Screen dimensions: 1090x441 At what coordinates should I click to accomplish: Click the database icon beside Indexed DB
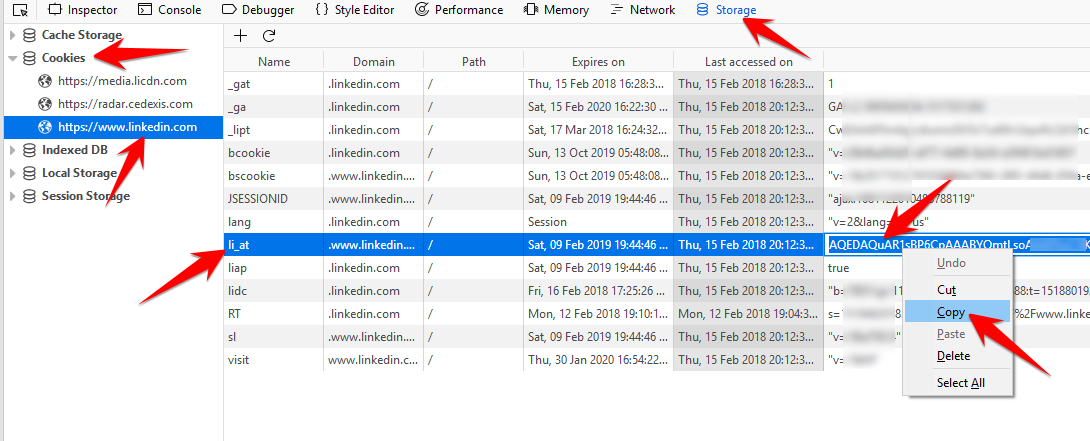(29, 150)
